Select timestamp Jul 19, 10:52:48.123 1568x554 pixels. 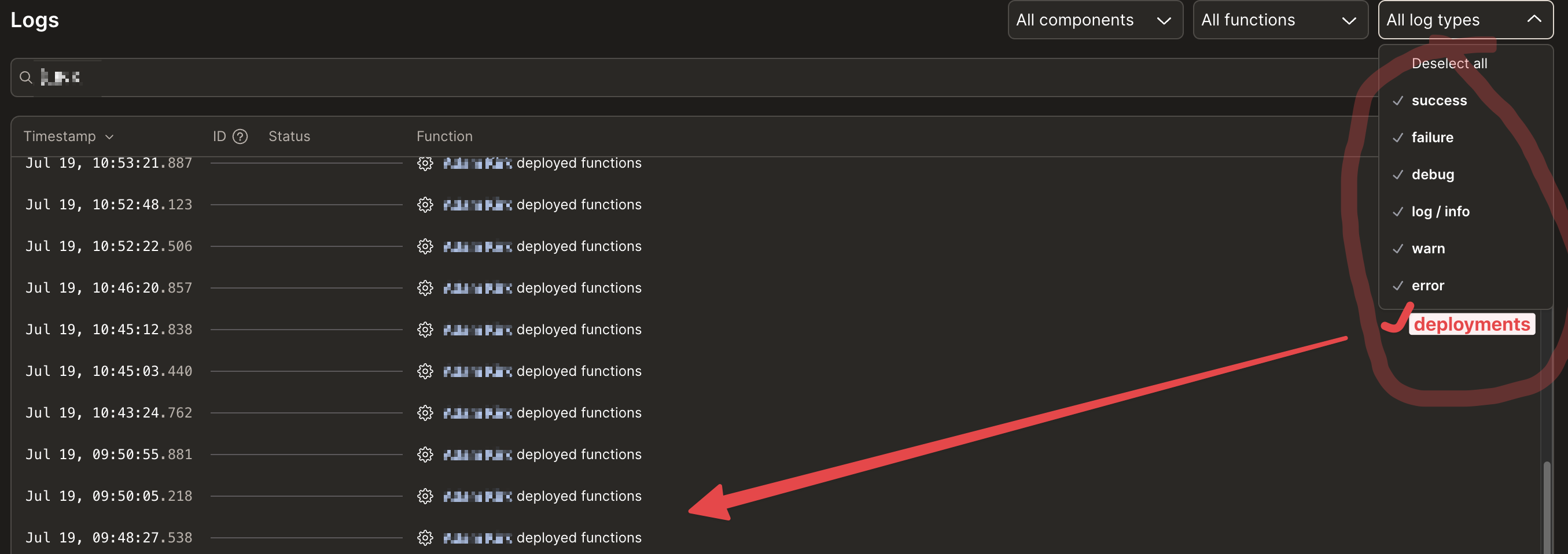pyautogui.click(x=109, y=205)
